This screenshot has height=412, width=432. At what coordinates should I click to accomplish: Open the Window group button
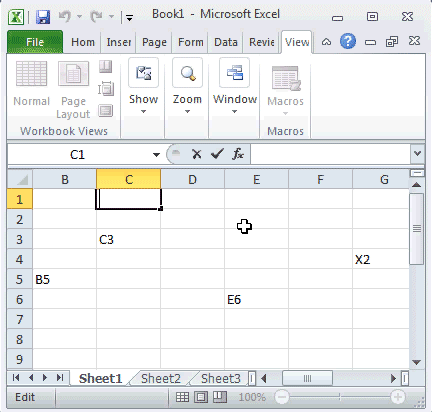click(x=235, y=86)
